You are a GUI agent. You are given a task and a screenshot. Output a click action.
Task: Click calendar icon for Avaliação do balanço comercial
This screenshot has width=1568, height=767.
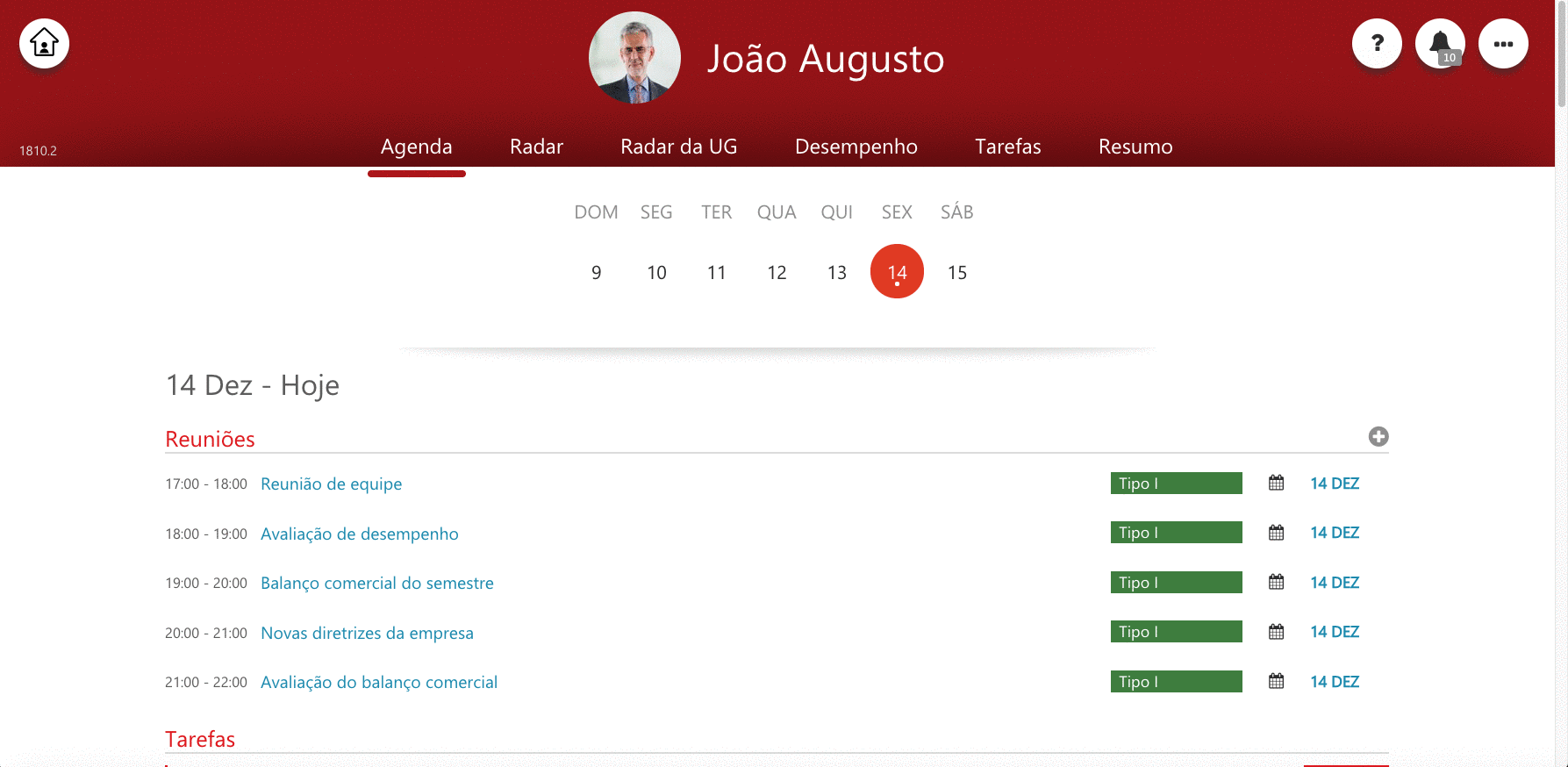click(1277, 681)
